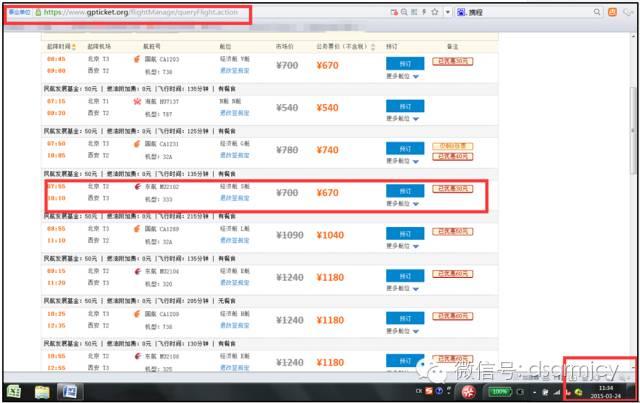Click 预订 button for the MU2102 flight
This screenshot has height=403, width=640.
pyautogui.click(x=404, y=190)
